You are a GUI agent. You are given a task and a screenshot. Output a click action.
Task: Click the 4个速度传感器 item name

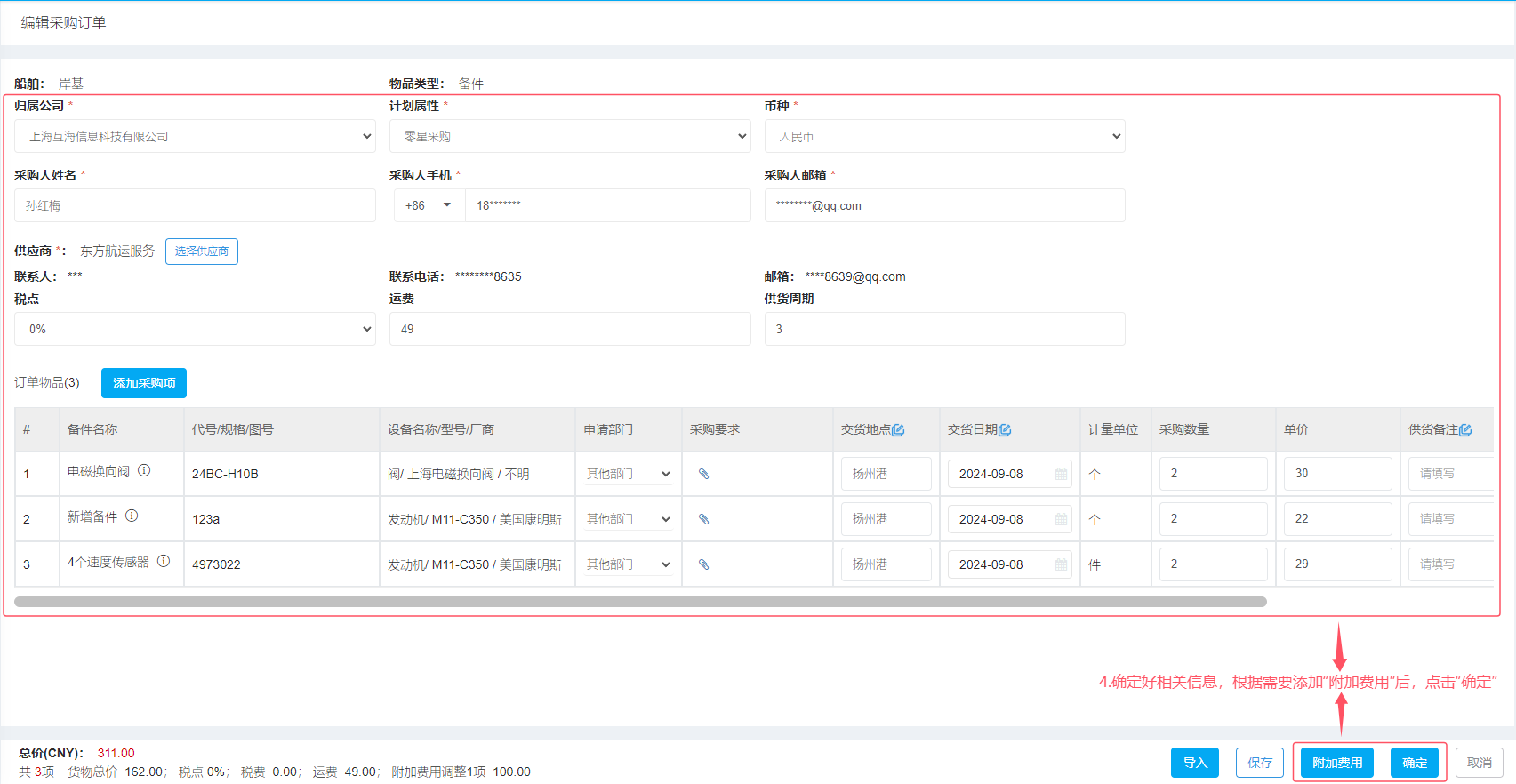click(108, 562)
